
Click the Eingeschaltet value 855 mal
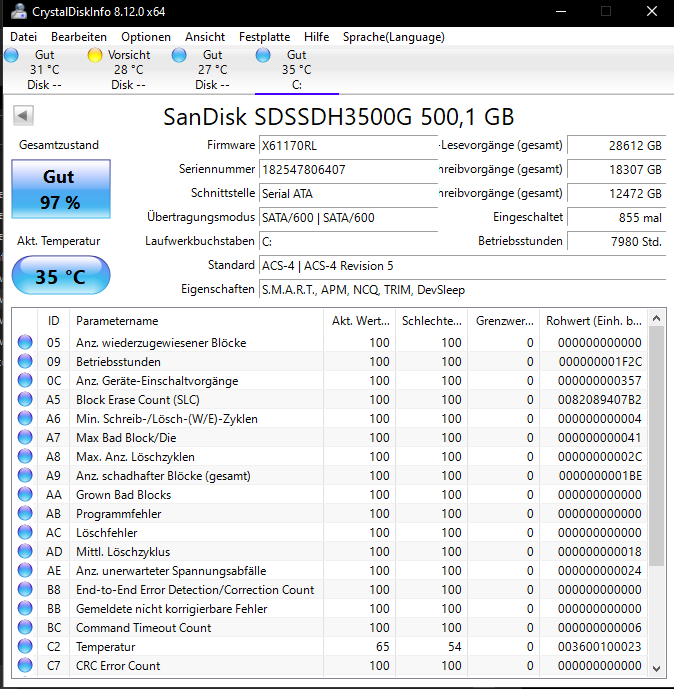pos(616,218)
